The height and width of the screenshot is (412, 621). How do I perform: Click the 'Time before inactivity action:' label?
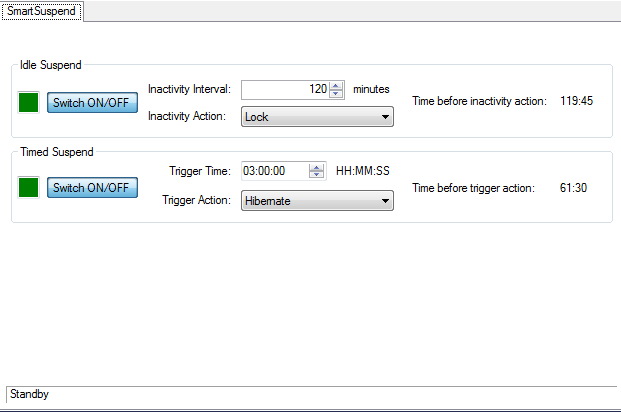(479, 101)
